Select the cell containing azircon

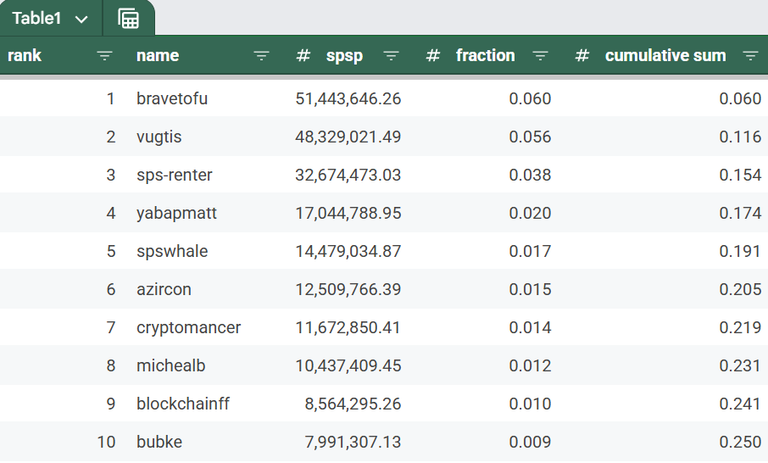(x=164, y=290)
